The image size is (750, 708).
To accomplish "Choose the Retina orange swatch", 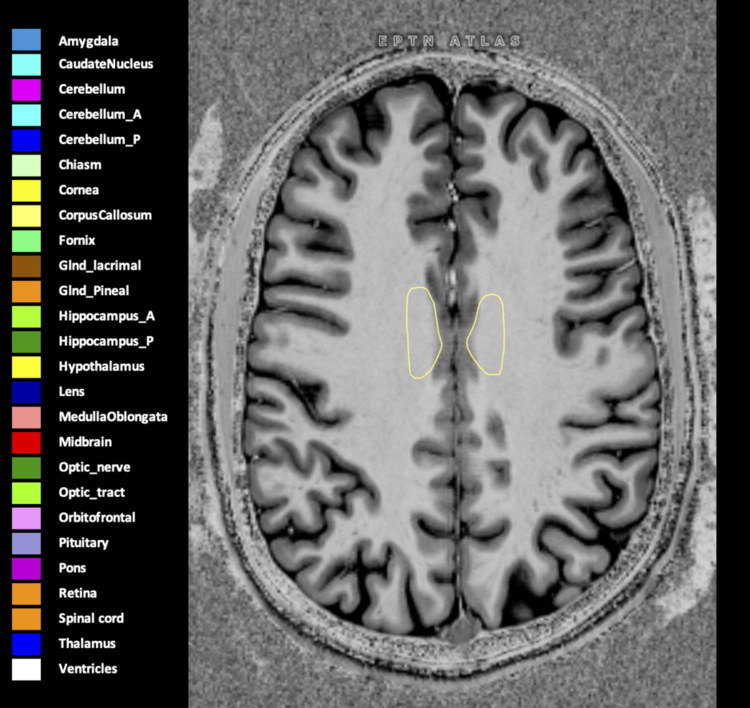I will [26, 594].
